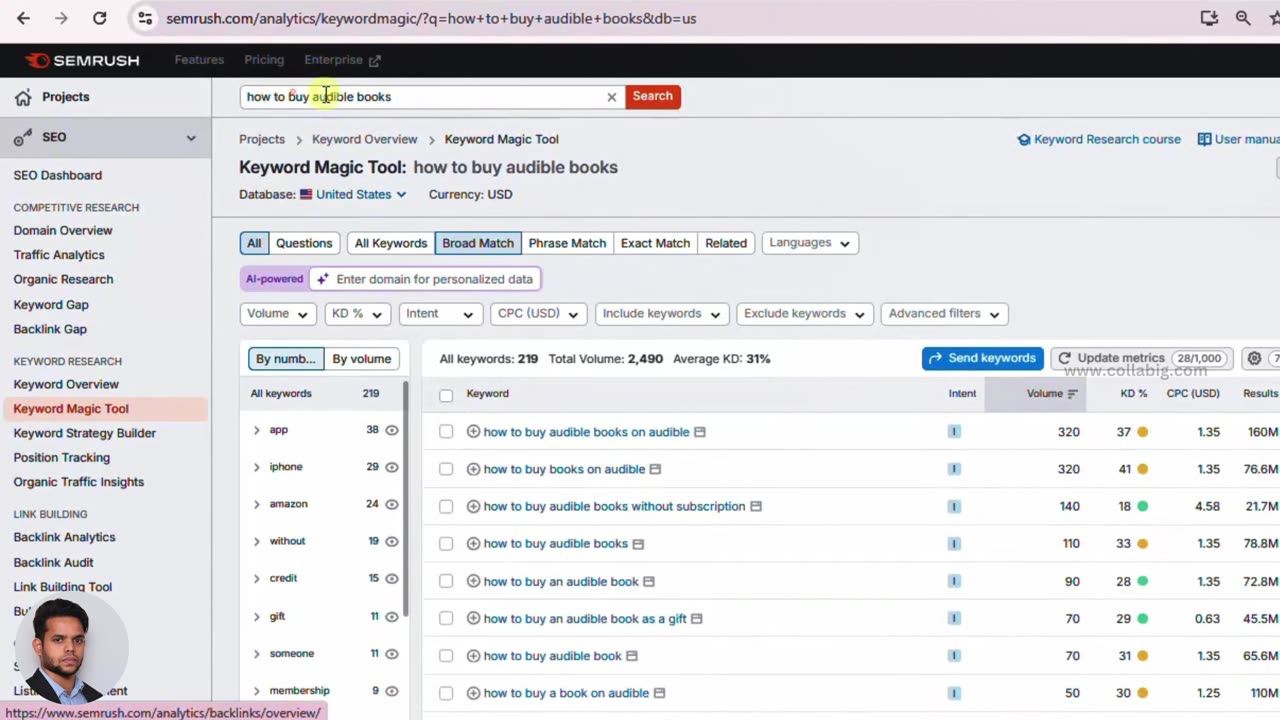
Task: Switch grouping to By volume
Action: coord(362,359)
